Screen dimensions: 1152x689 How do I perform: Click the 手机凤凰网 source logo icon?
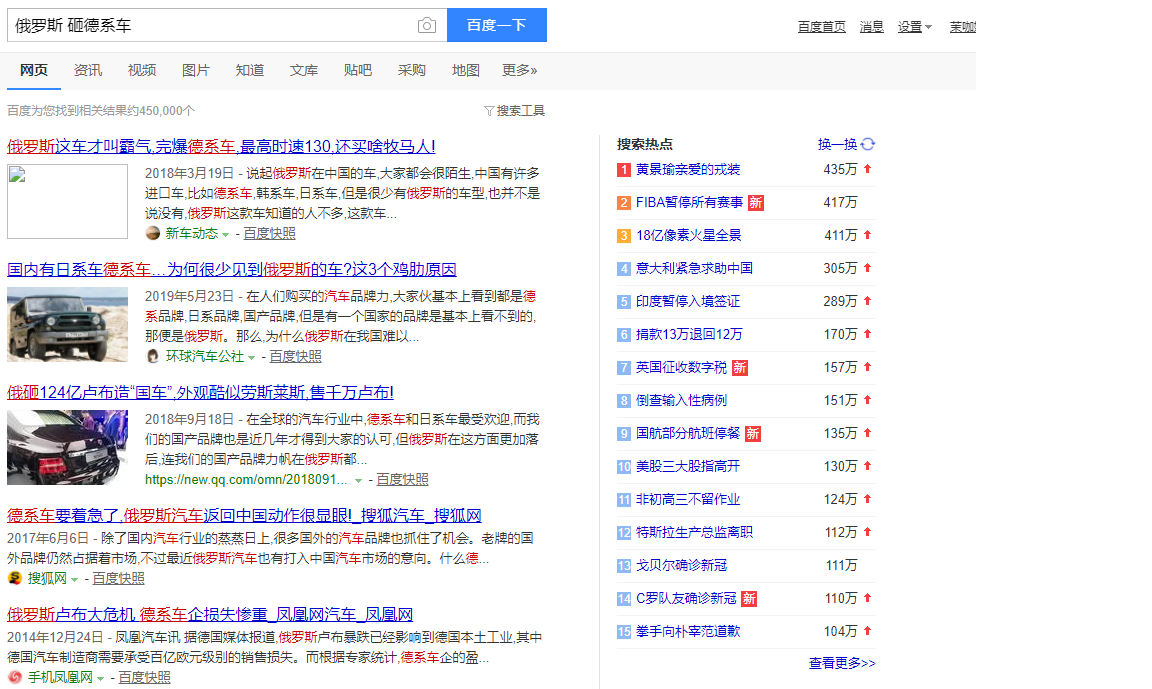click(15, 677)
